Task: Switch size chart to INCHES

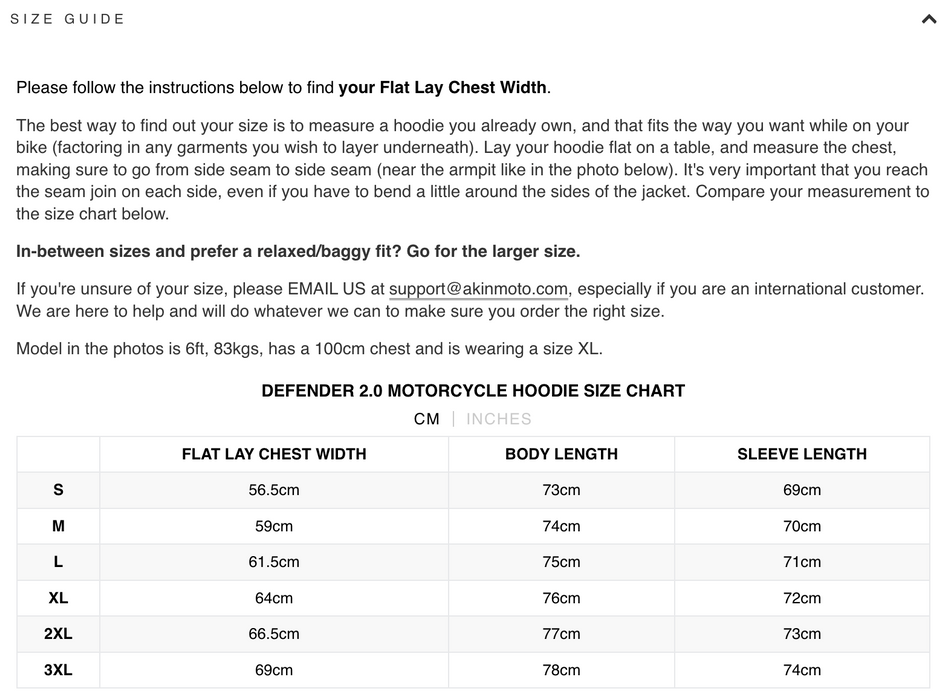Action: pyautogui.click(x=499, y=419)
